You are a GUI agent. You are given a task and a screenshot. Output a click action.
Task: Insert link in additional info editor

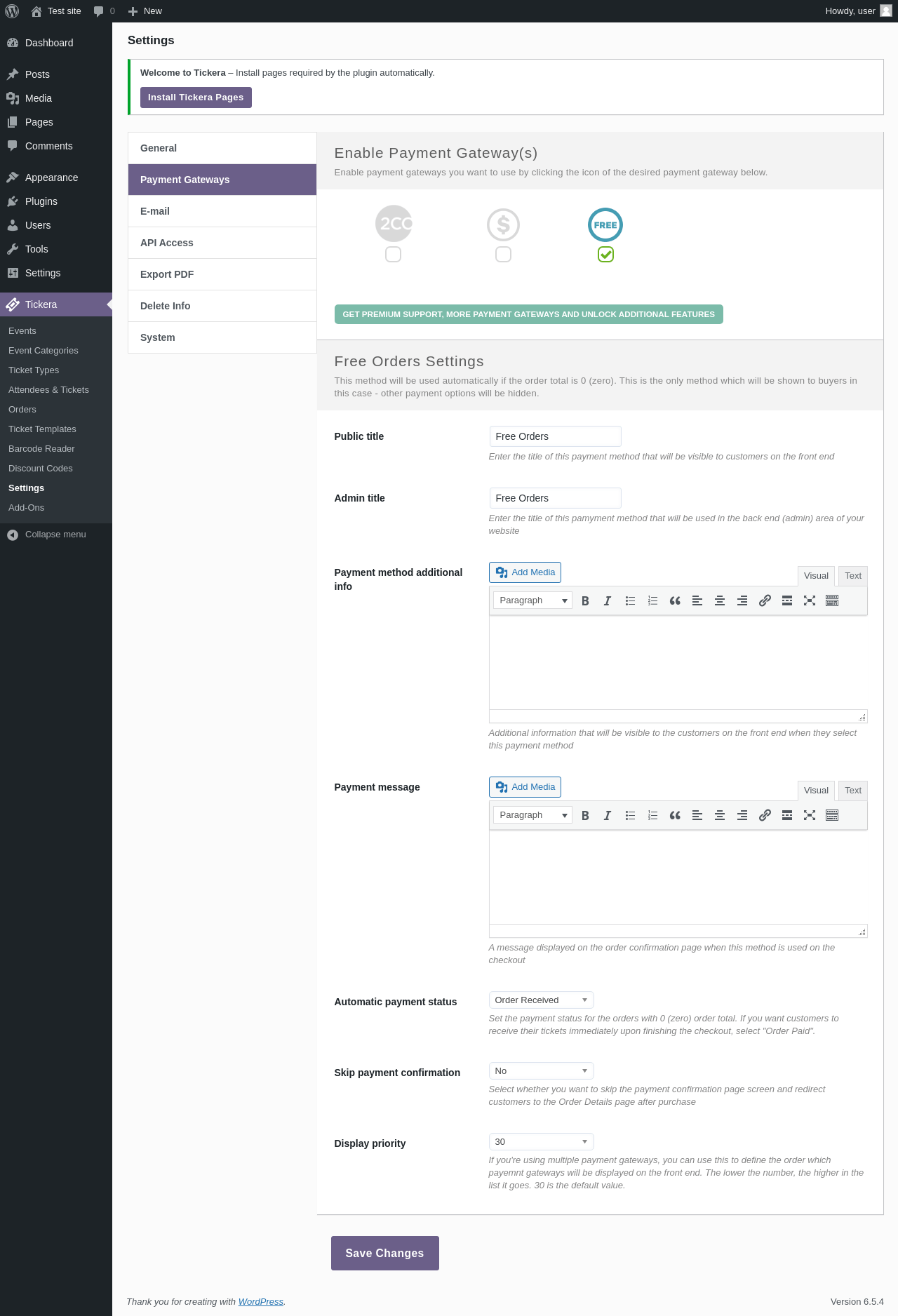click(765, 601)
